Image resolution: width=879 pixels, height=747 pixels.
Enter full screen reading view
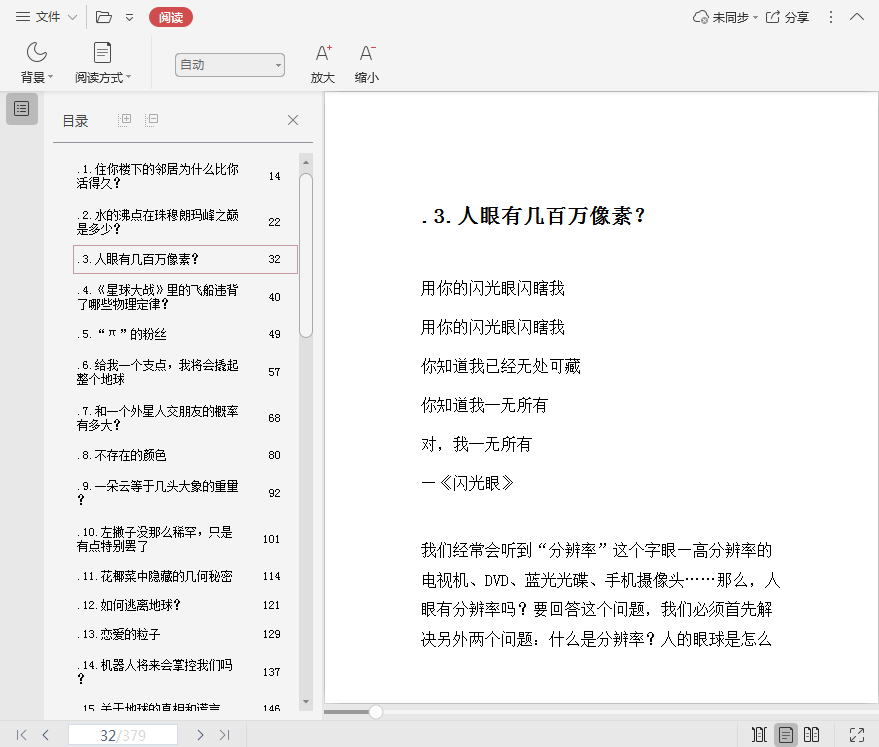tap(856, 735)
